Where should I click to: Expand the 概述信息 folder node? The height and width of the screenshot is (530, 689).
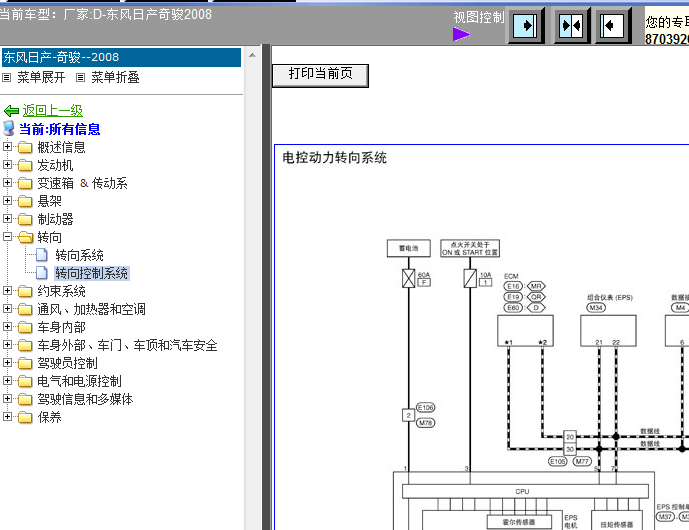click(x=7, y=146)
